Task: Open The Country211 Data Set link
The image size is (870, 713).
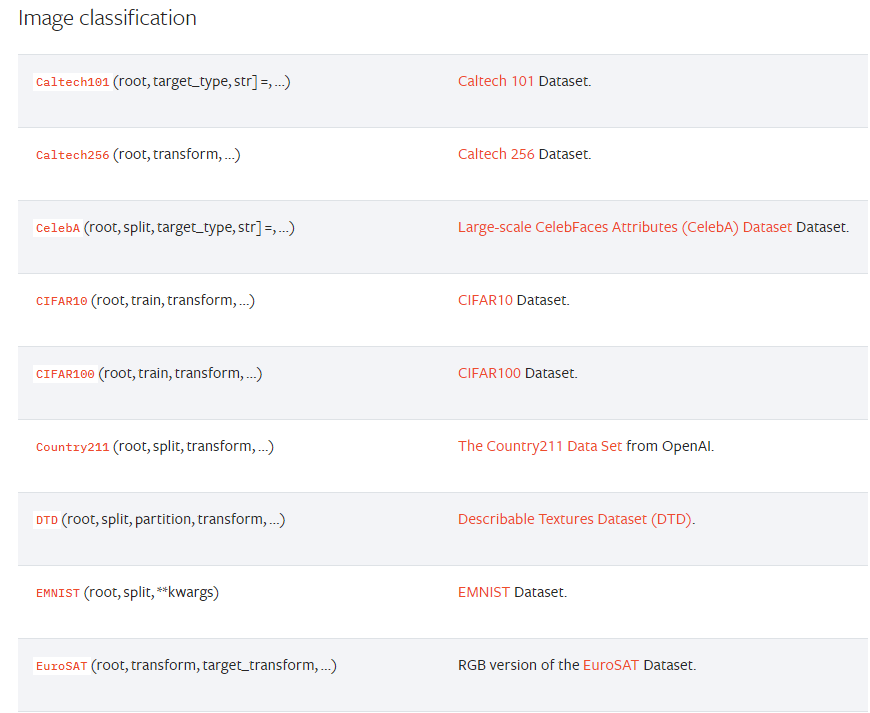Action: (540, 447)
